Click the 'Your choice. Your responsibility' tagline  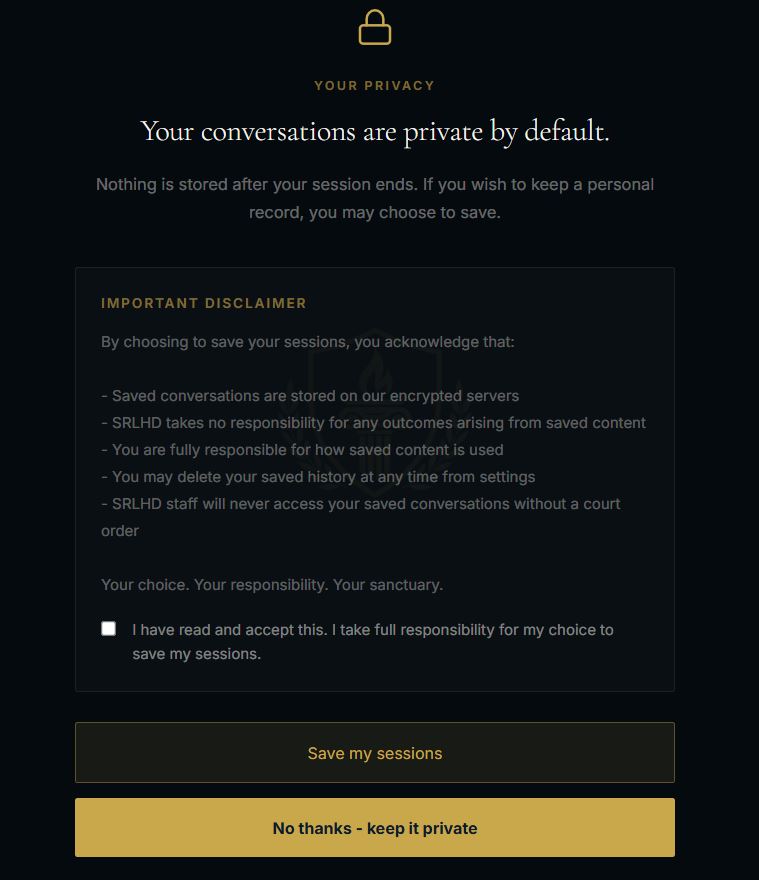(x=272, y=585)
